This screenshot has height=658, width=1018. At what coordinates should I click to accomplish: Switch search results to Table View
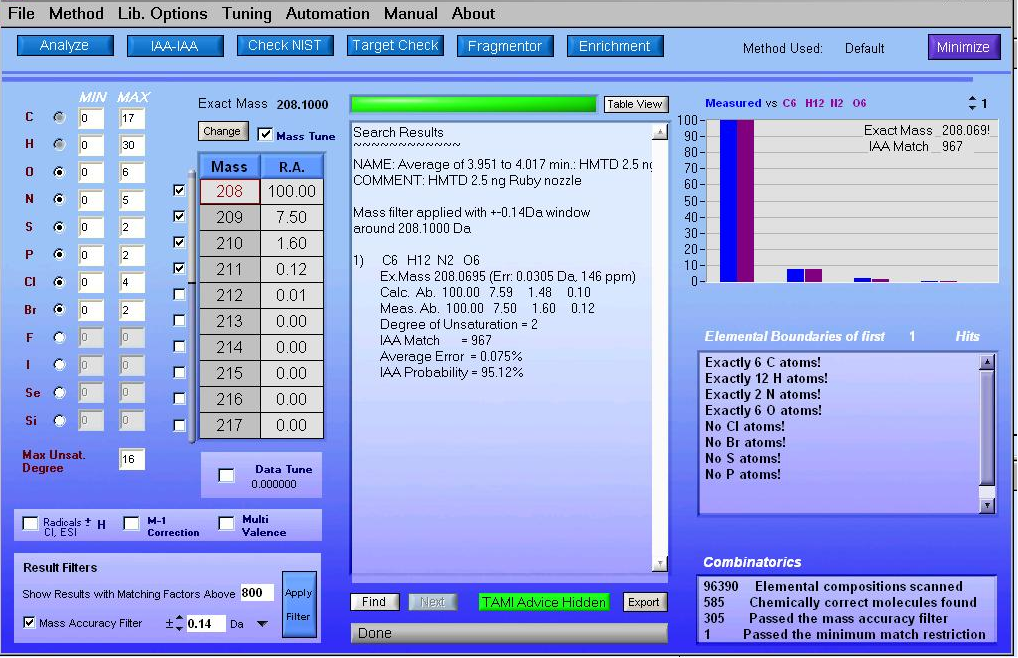tap(635, 104)
